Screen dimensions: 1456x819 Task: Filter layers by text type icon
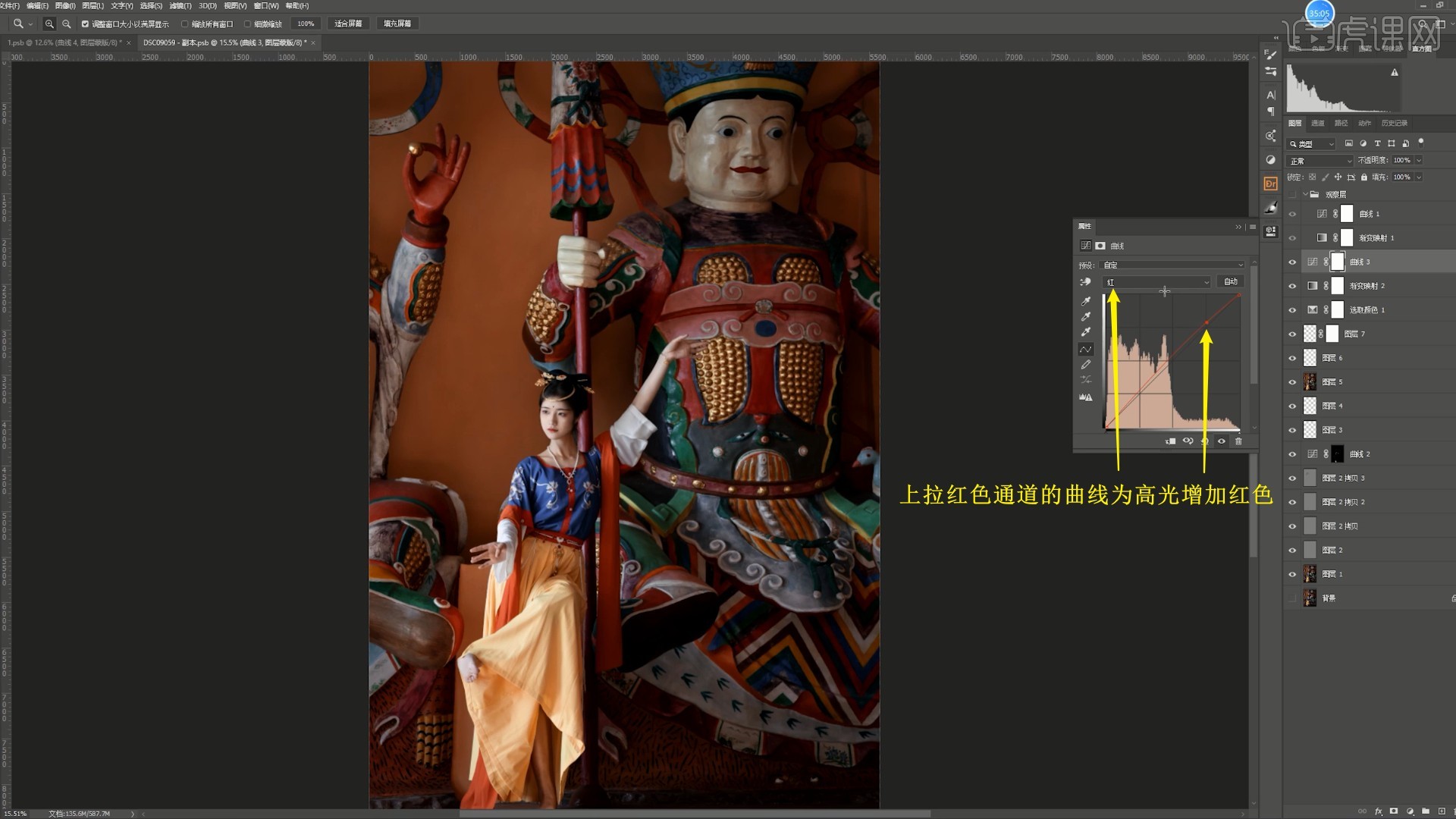(1377, 143)
